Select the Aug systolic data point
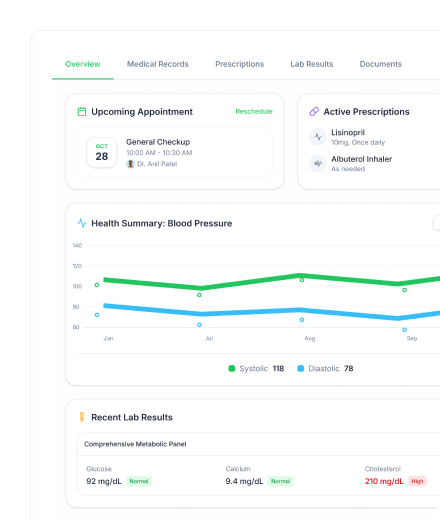440x520 pixels. pos(302,280)
